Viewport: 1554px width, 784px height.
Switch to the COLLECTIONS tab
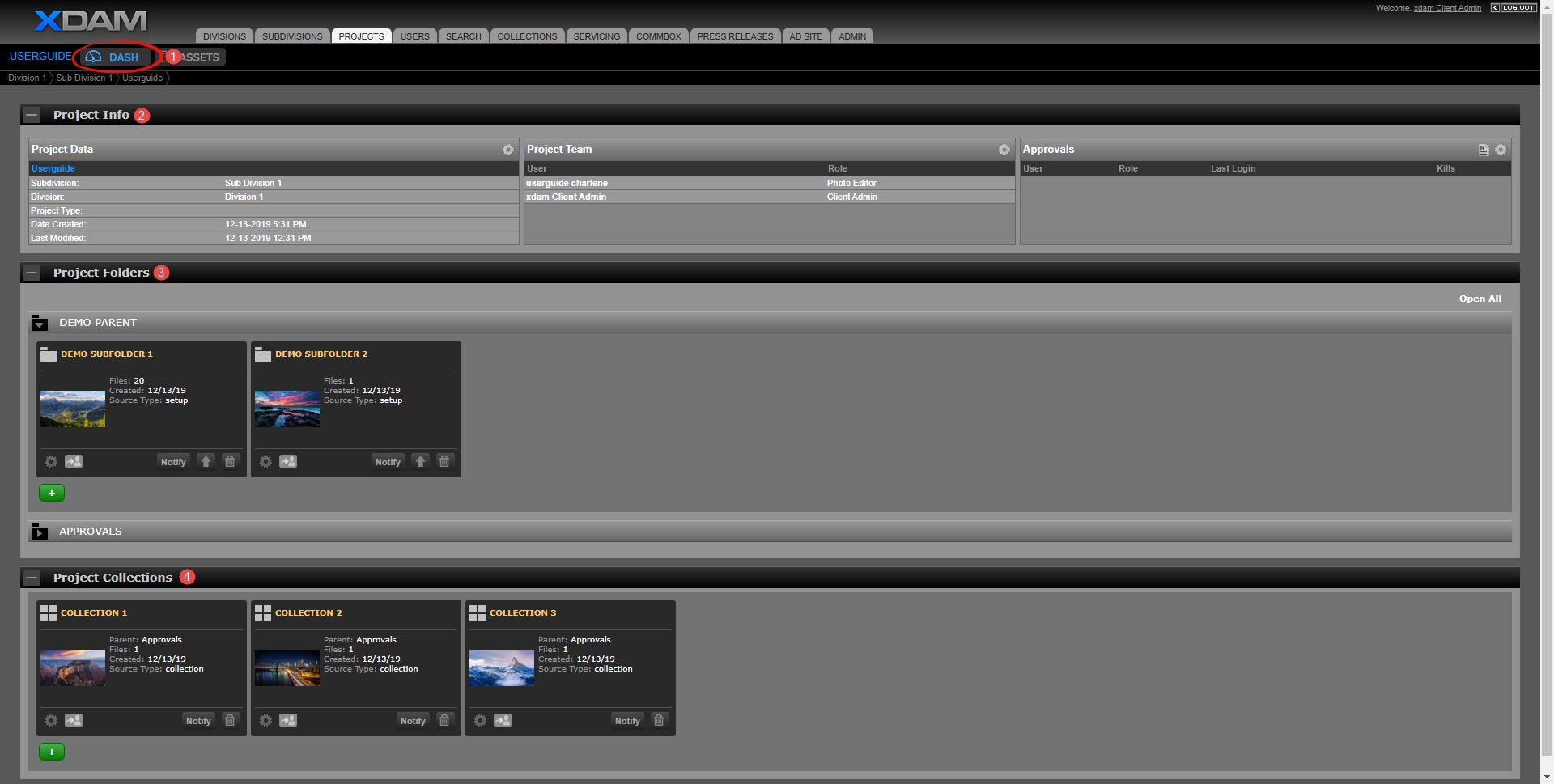(527, 36)
